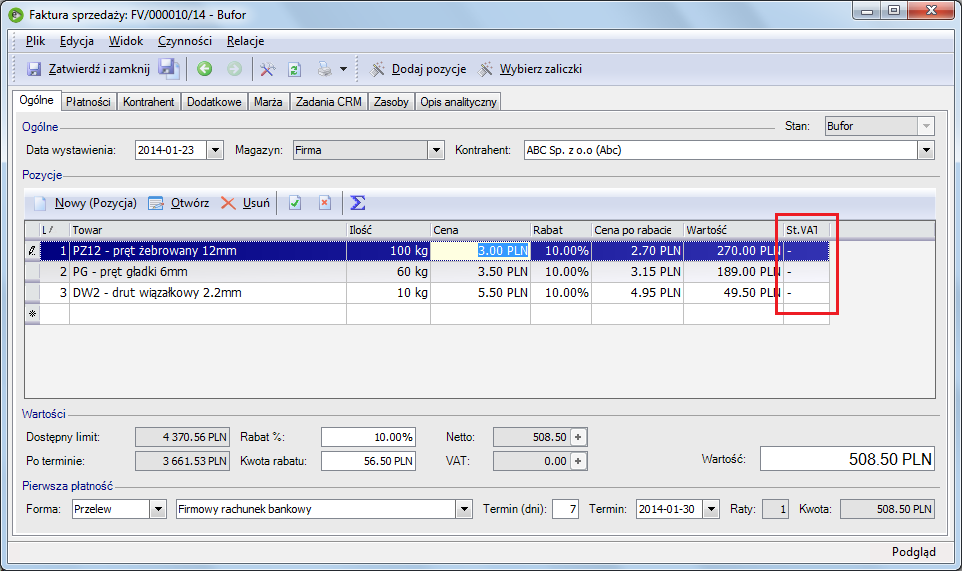Expand the Stan dropdown
Viewport: 962px width, 571px height.
926,126
